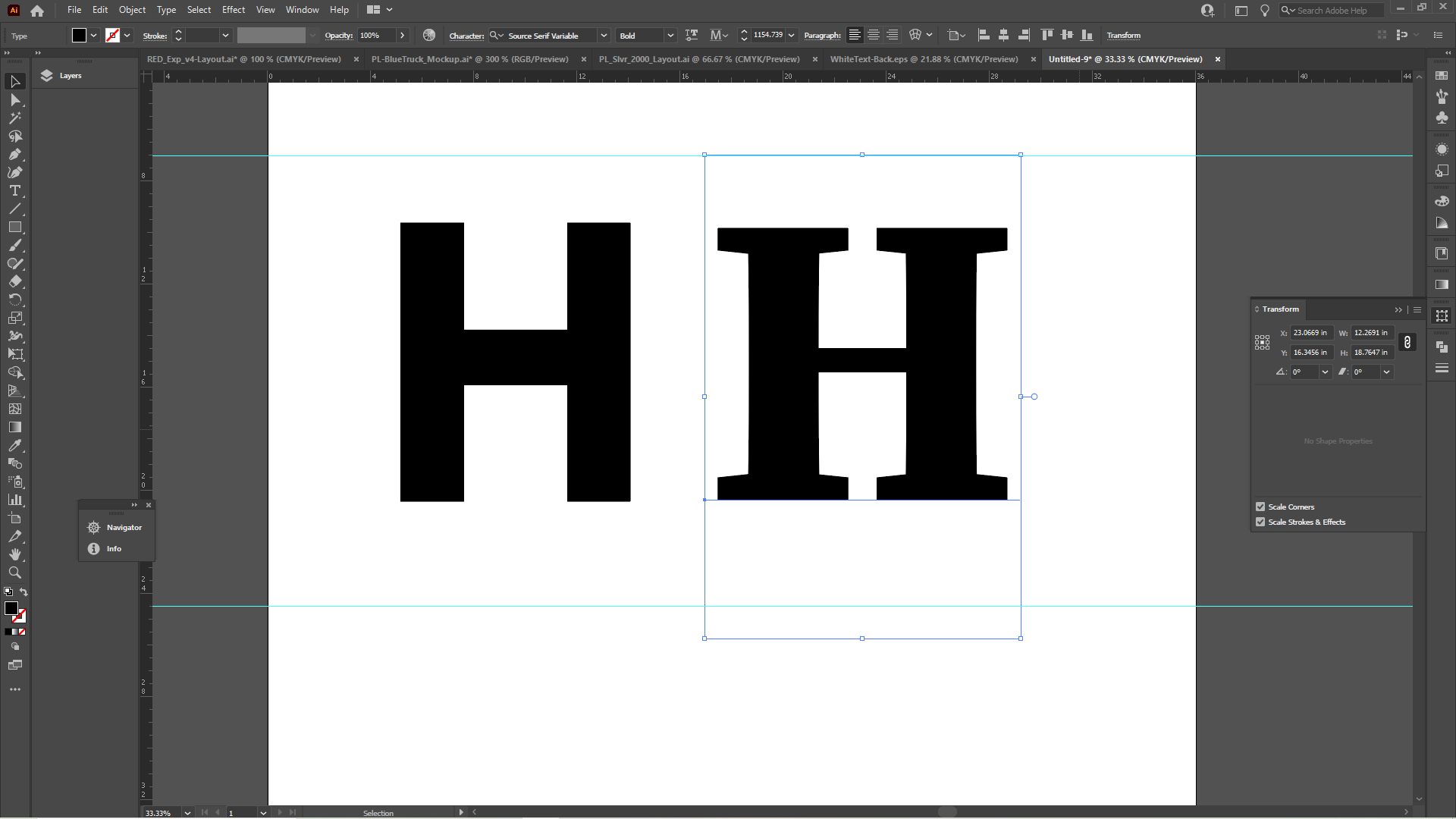The width and height of the screenshot is (1456, 819).
Task: Select the Pen tool
Action: point(15,155)
